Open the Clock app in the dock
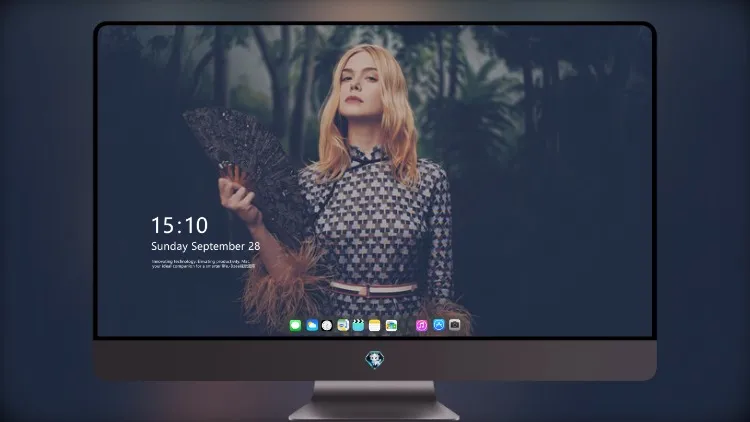This screenshot has width=750, height=422. (x=327, y=325)
